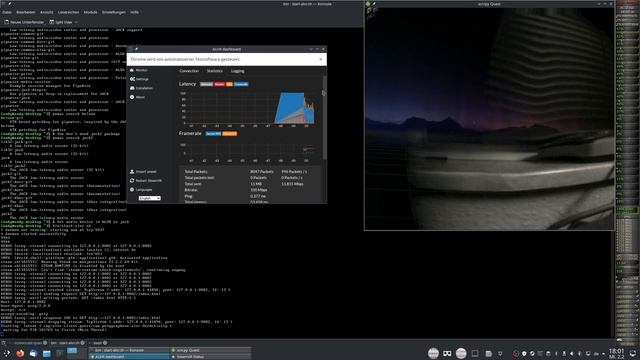The image size is (640, 360).
Task: Open Konsole's Hilfe menu
Action: point(134,12)
